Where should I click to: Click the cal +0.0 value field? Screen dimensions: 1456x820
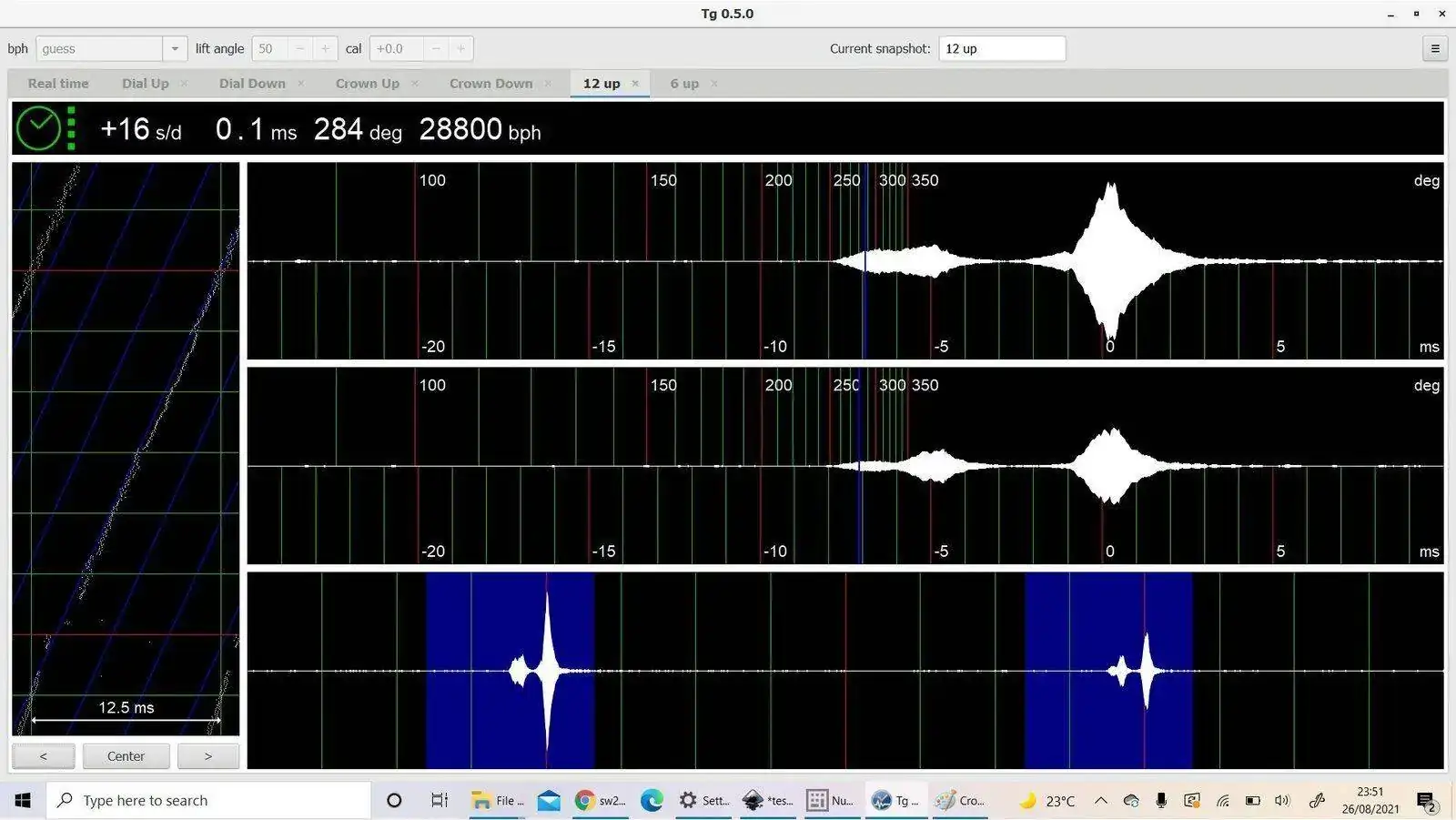point(397,49)
